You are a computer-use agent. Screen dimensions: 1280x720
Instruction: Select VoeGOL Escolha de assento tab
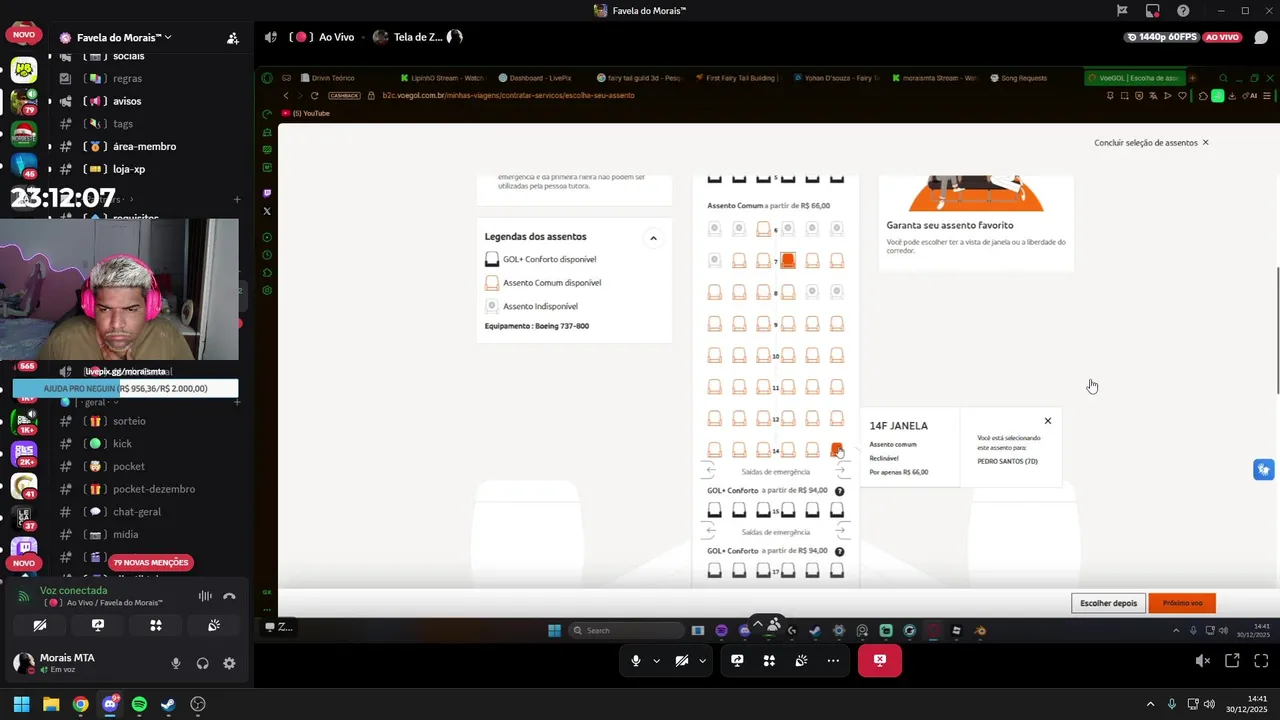point(1134,78)
